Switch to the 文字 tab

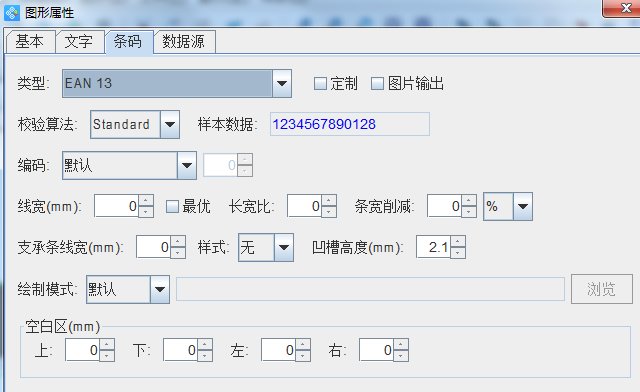79,42
